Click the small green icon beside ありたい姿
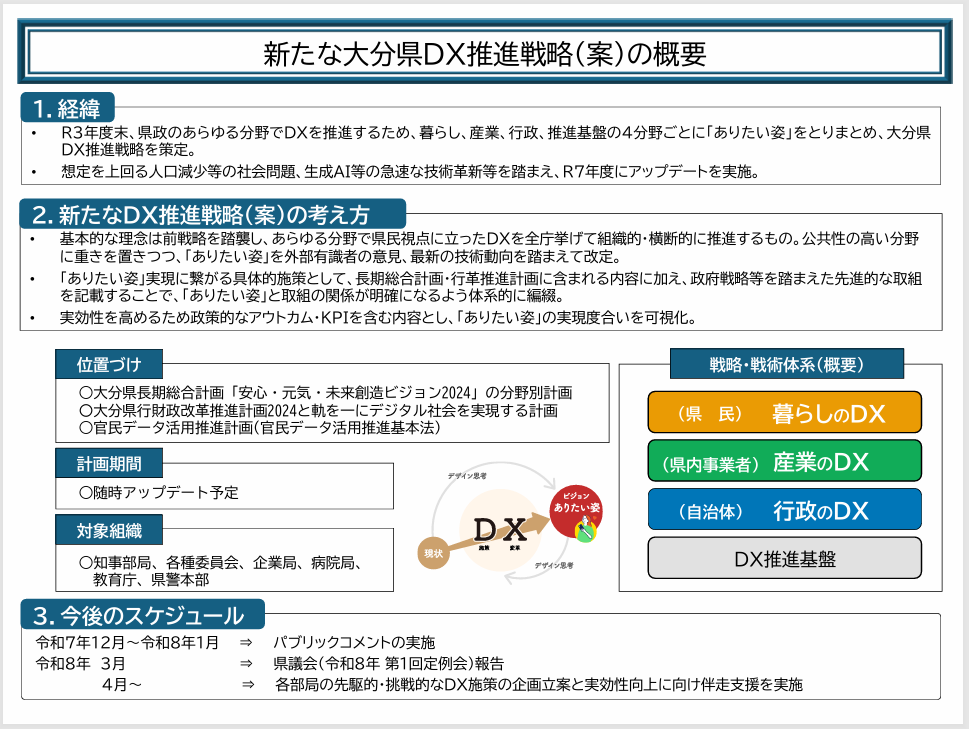 click(x=583, y=532)
